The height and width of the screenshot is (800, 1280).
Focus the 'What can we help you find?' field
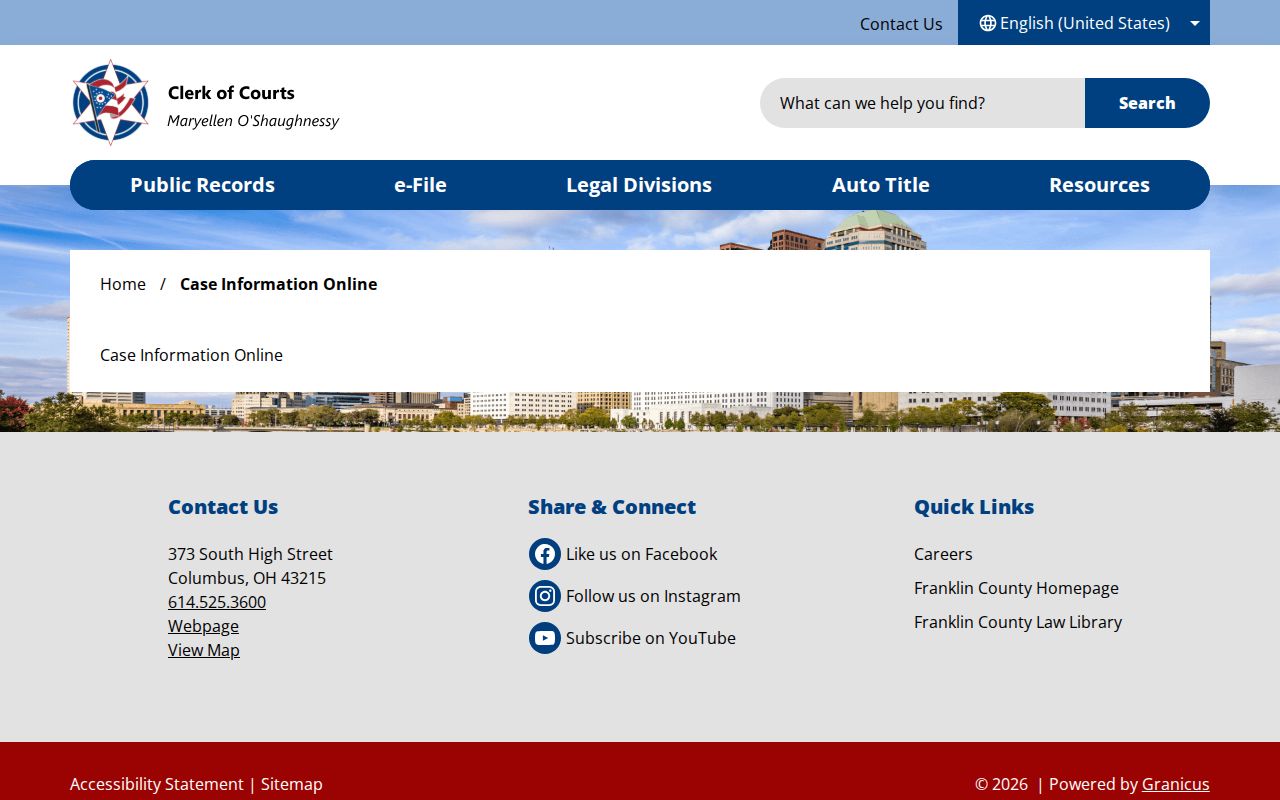click(x=922, y=103)
